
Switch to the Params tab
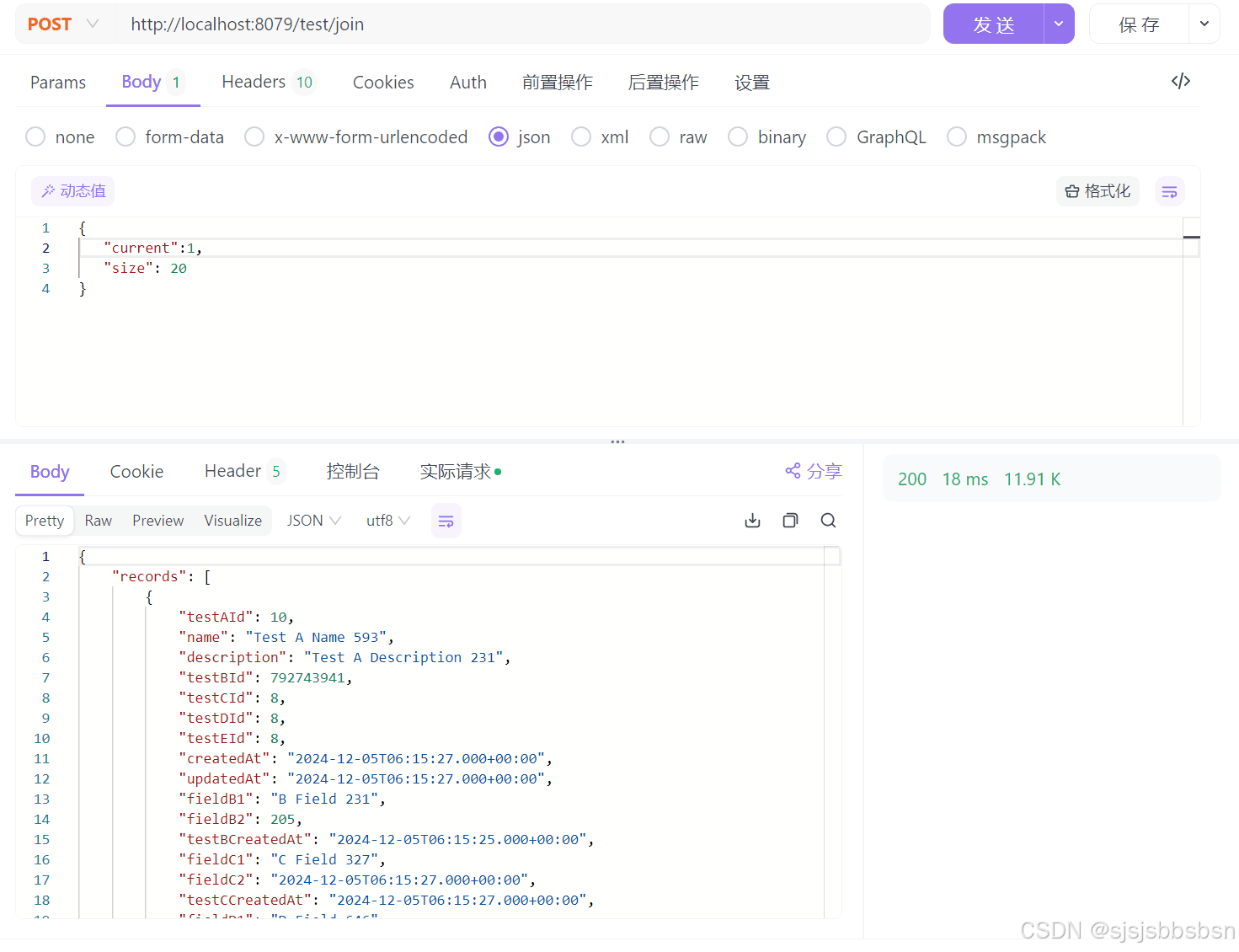58,83
